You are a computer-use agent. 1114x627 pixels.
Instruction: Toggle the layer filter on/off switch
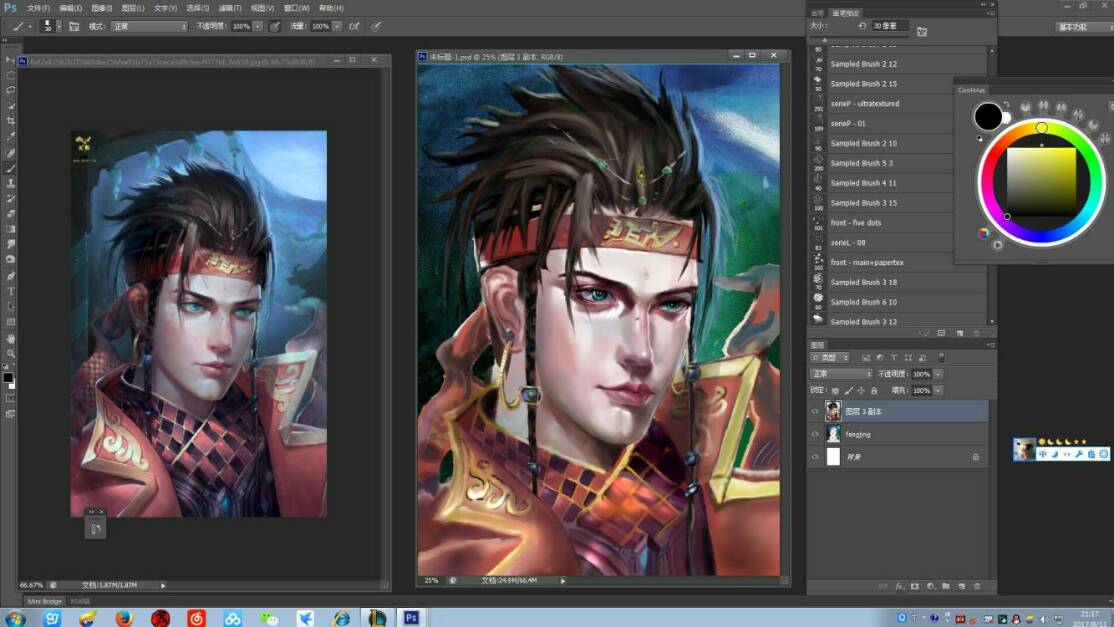point(941,357)
